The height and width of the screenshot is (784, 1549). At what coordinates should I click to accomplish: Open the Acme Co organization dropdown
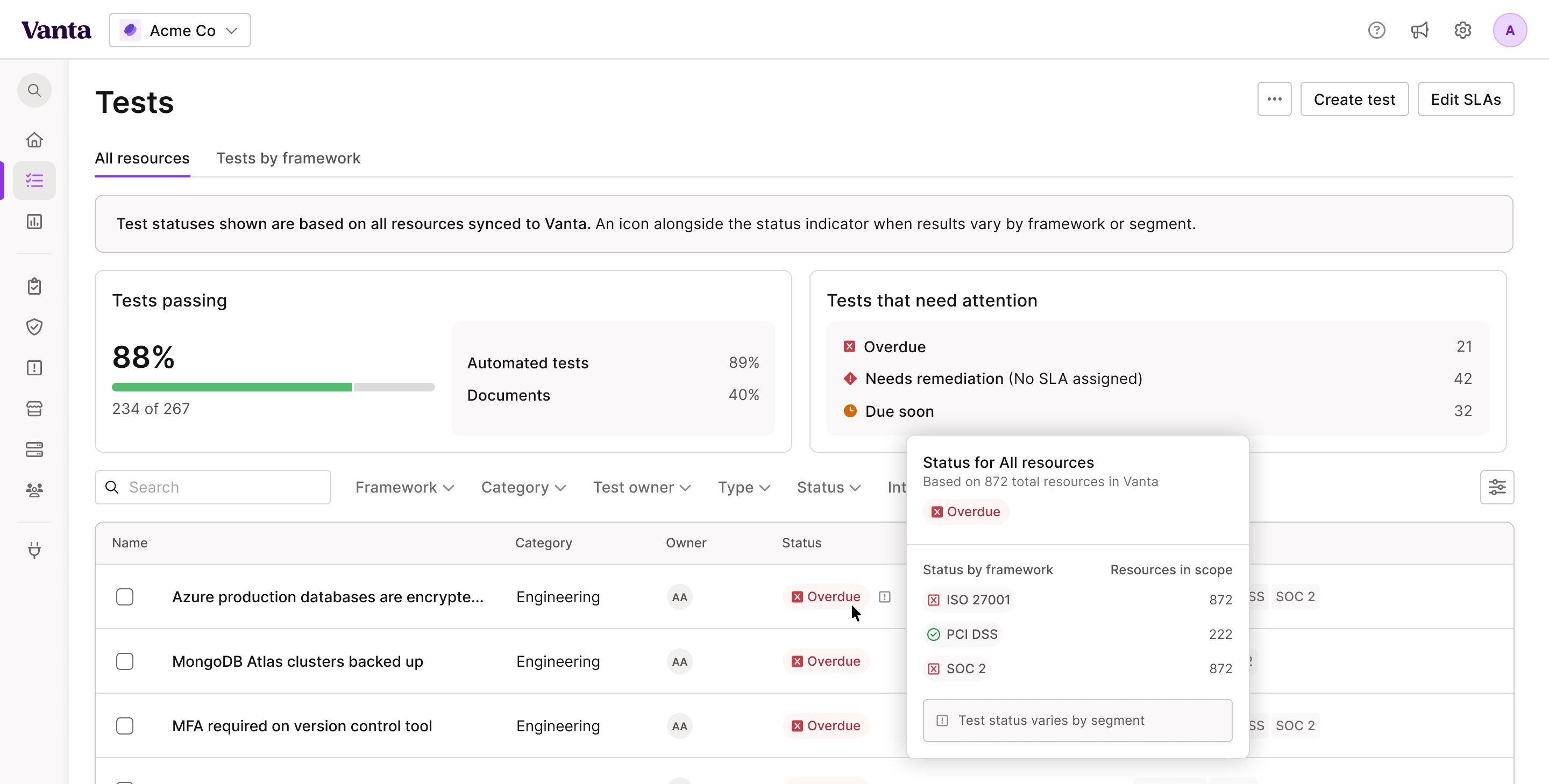point(180,30)
